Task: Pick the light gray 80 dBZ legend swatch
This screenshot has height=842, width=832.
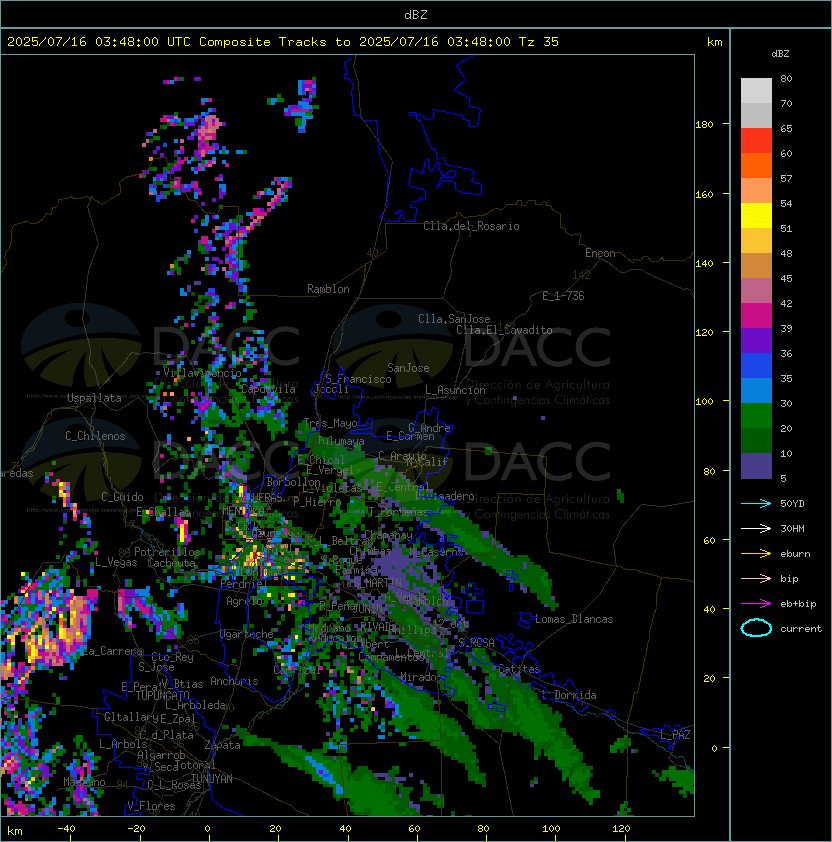Action: click(756, 90)
